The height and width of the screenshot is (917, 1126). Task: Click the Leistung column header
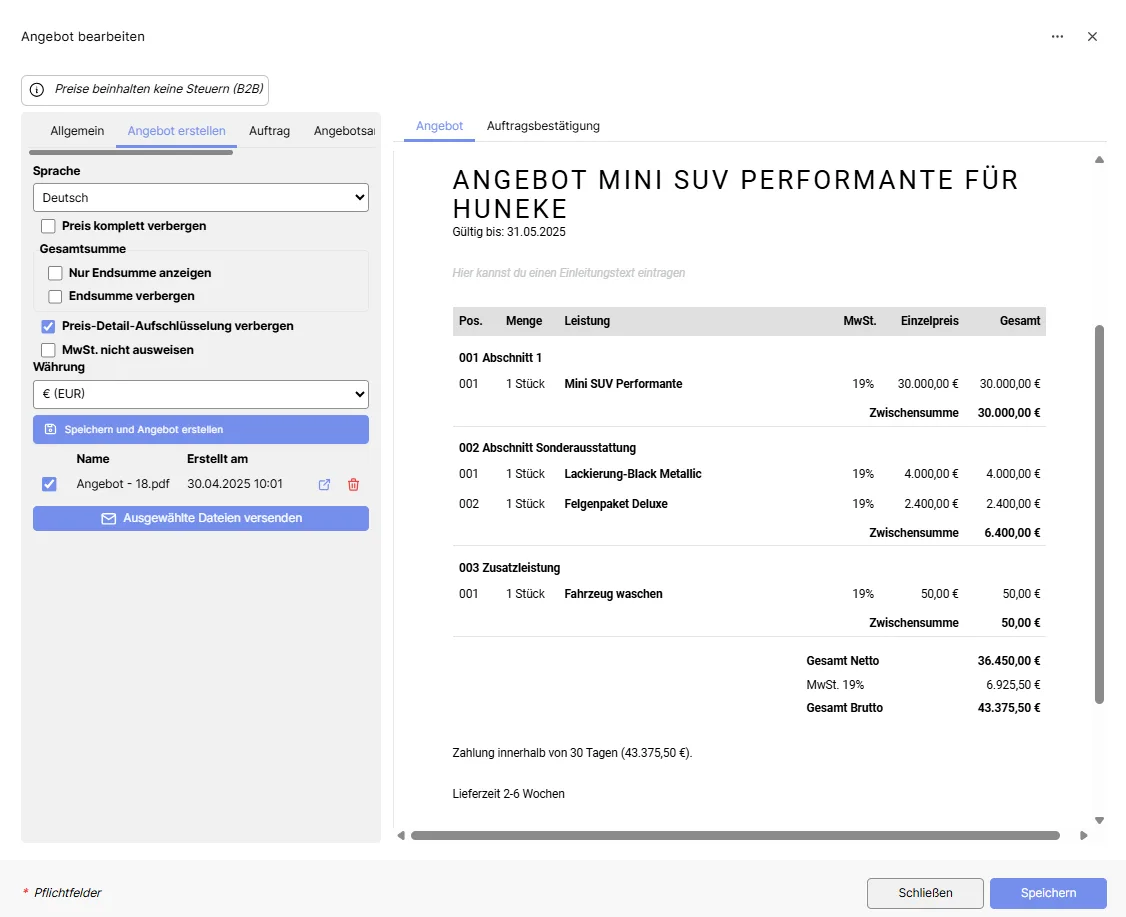click(587, 321)
